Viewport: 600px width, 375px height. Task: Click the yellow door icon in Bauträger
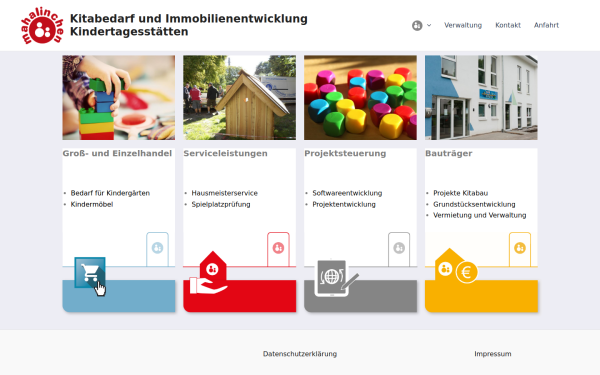point(520,249)
